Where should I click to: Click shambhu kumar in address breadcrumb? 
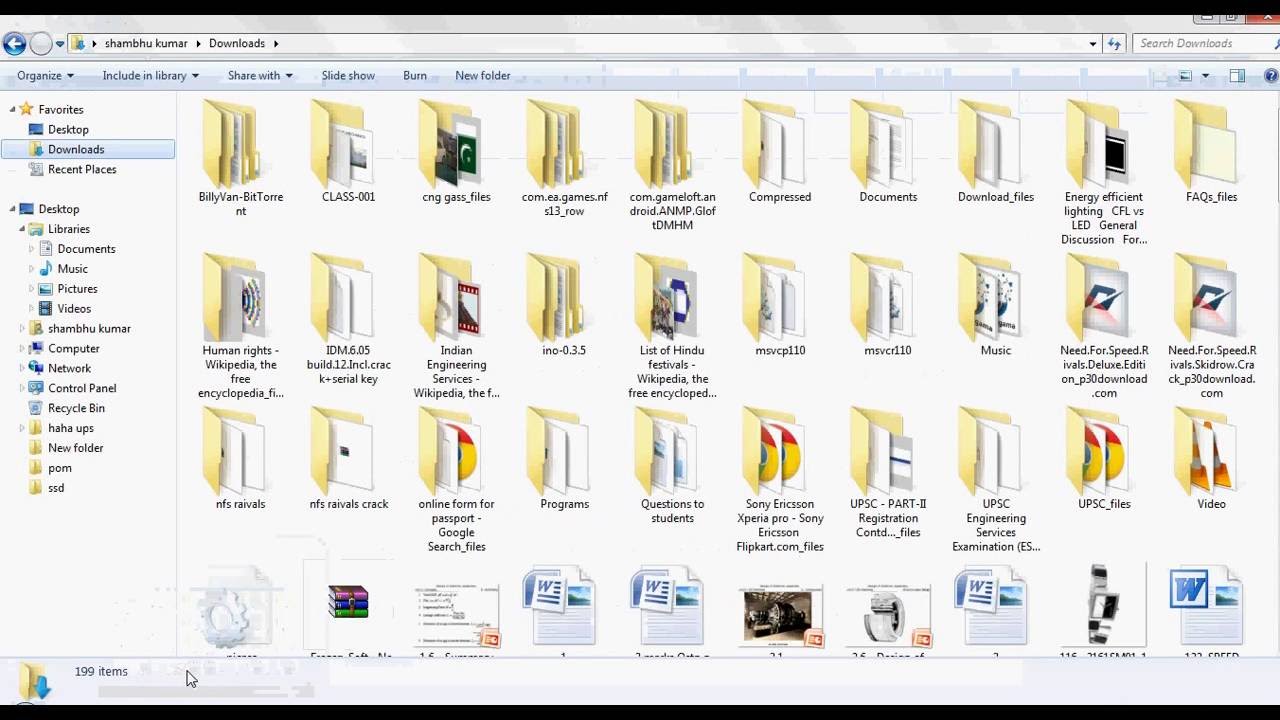(x=147, y=43)
